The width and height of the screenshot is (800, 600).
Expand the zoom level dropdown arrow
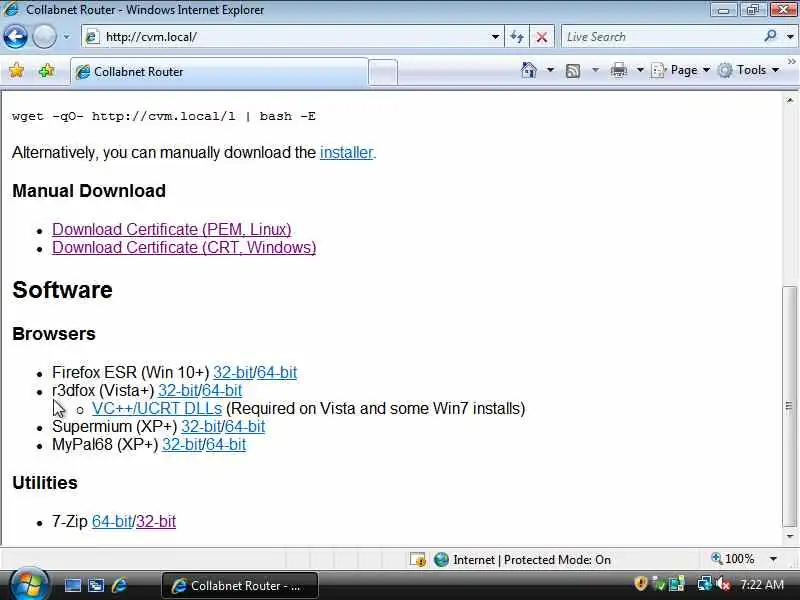click(773, 559)
